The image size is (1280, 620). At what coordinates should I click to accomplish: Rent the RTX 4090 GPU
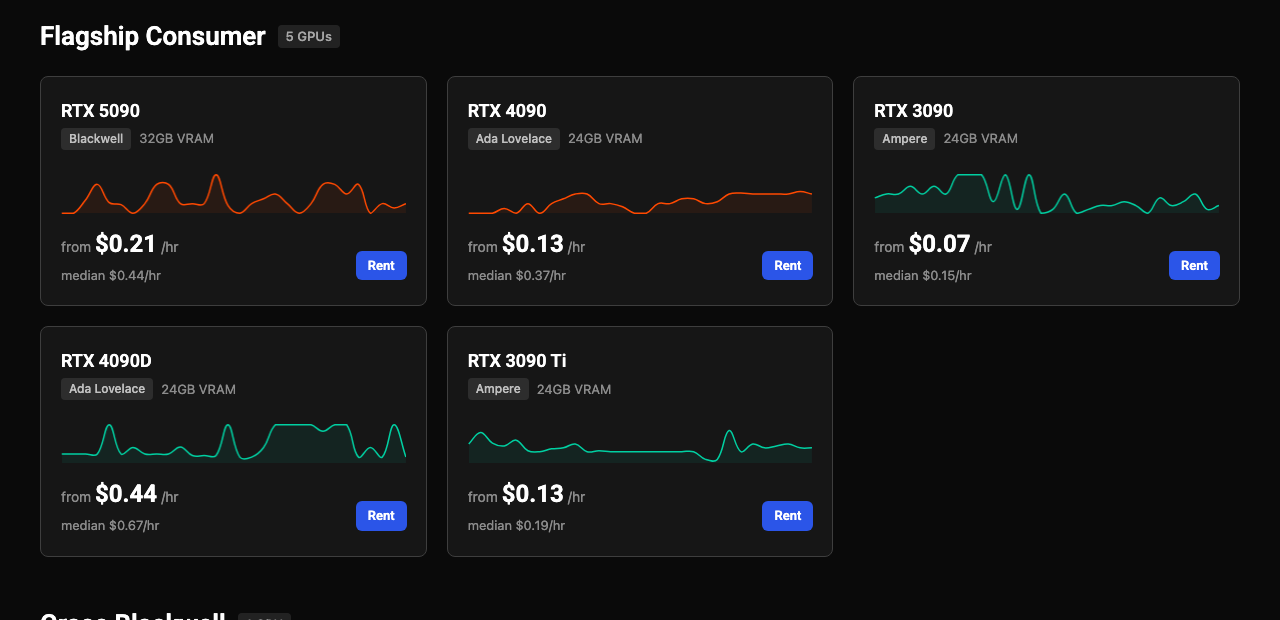point(787,265)
